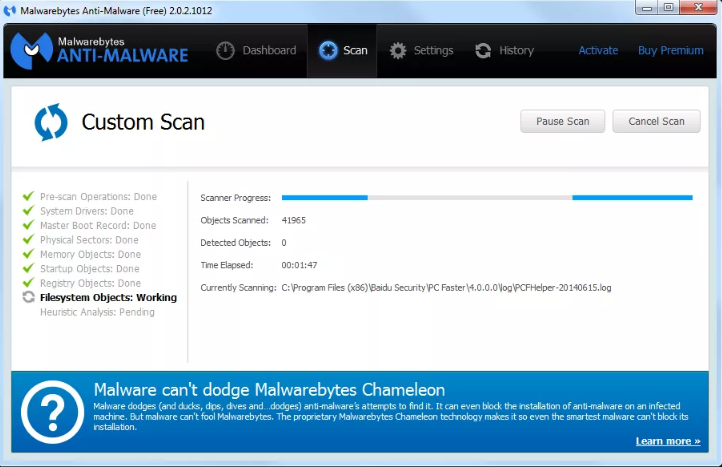
Task: Click the Activate link
Action: pyautogui.click(x=598, y=50)
